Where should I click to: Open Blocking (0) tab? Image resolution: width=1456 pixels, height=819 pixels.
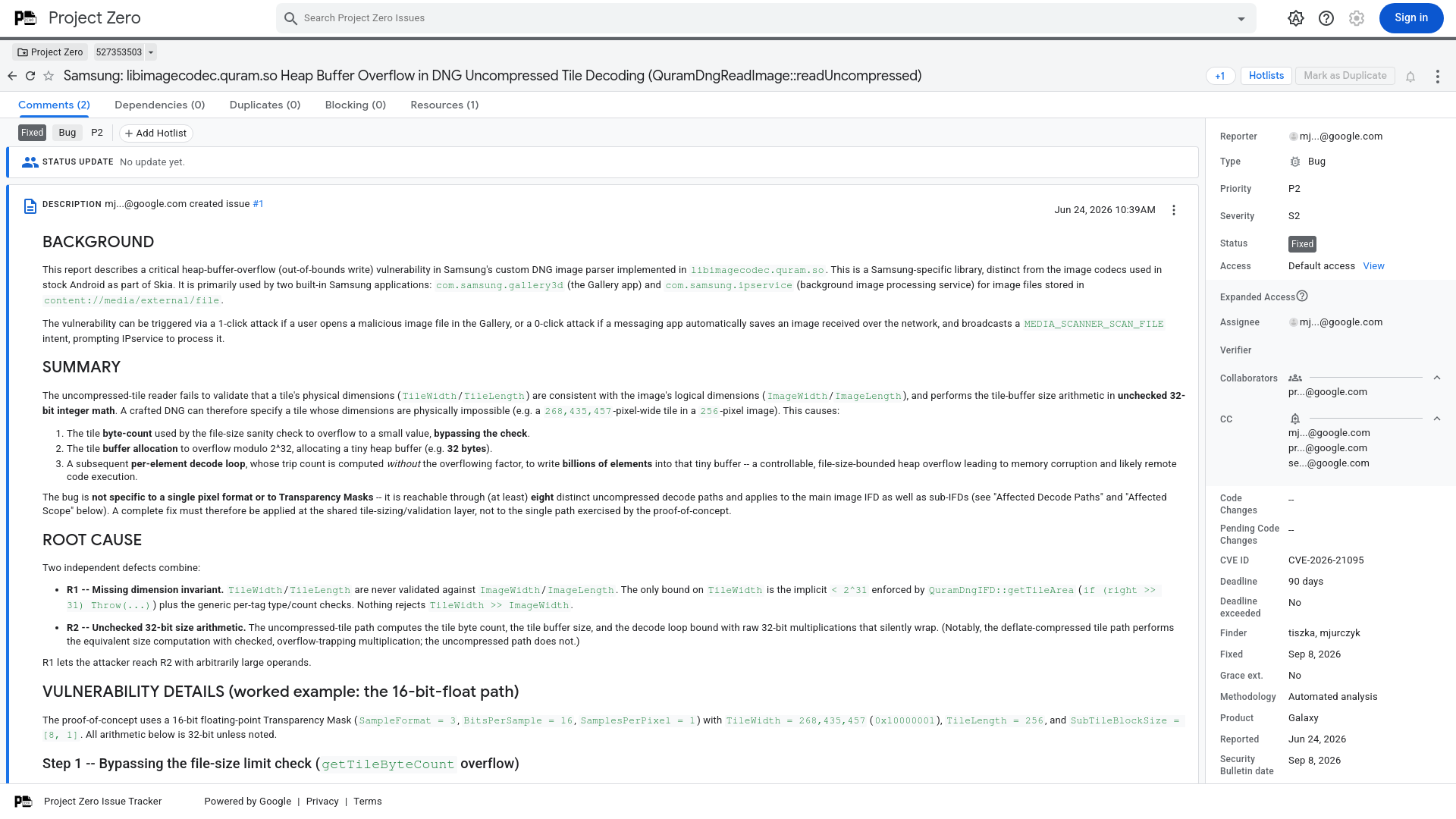coord(356,105)
